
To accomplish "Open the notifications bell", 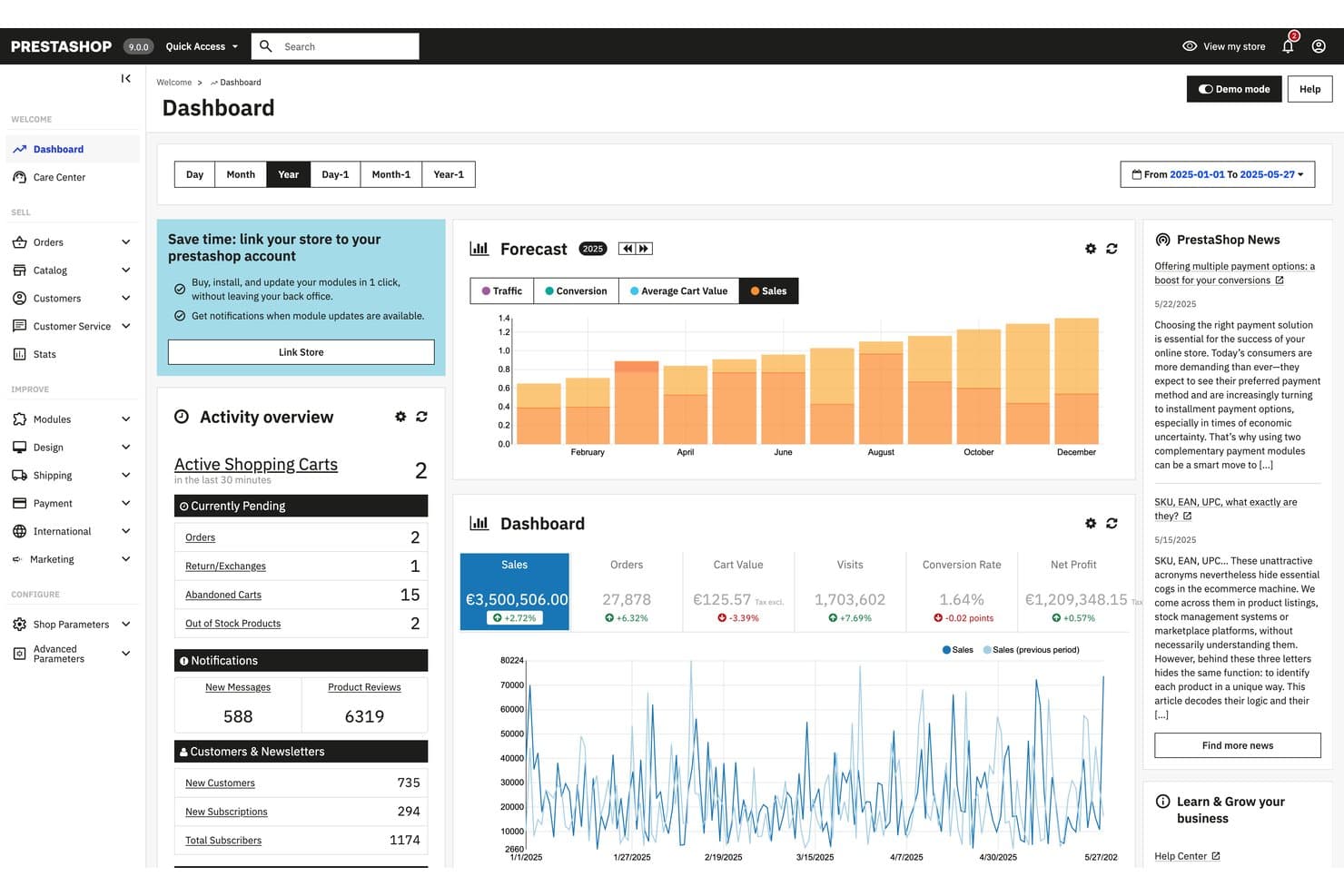I will point(1288,46).
